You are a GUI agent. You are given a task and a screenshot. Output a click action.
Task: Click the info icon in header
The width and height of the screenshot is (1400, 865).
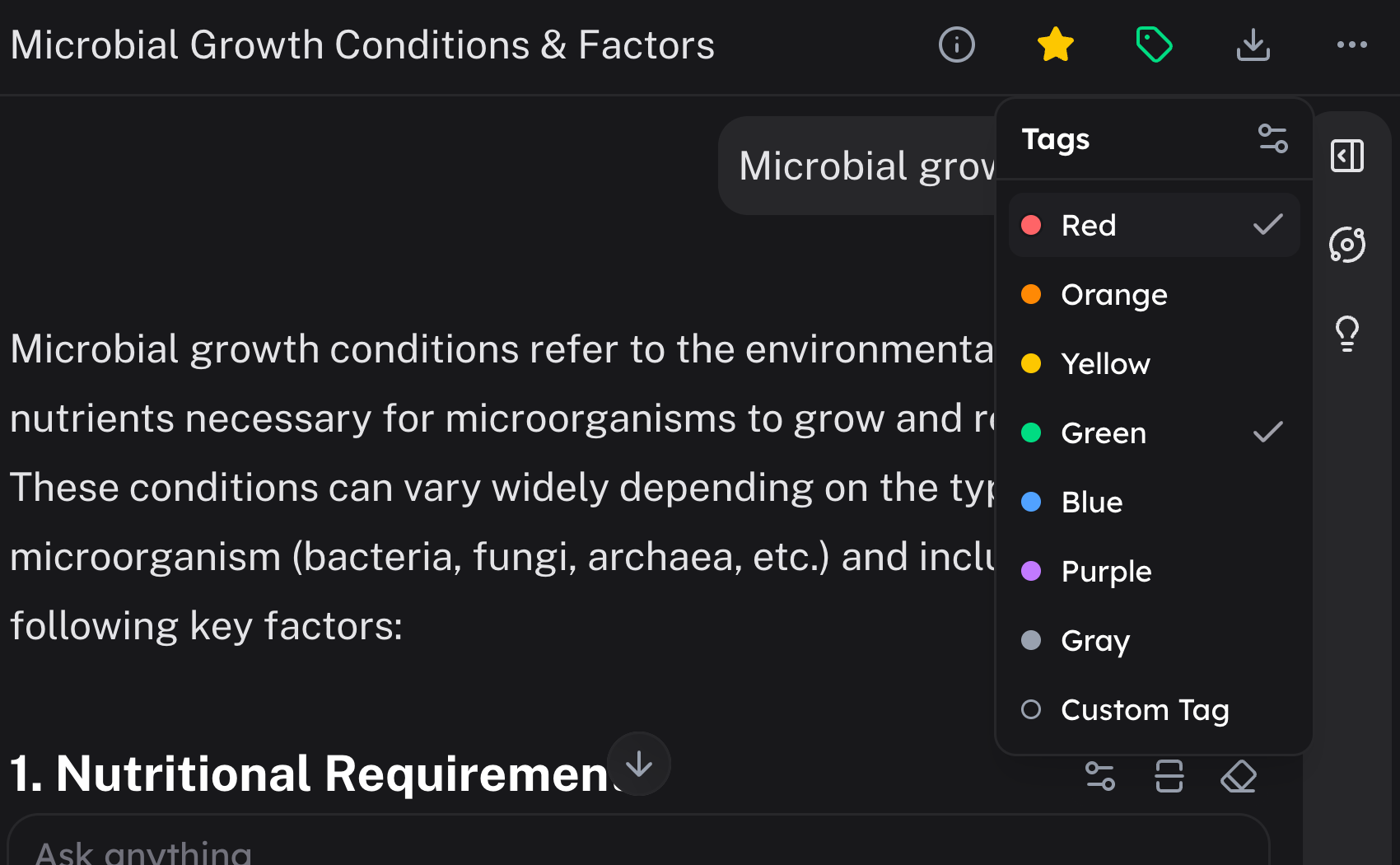tap(956, 44)
